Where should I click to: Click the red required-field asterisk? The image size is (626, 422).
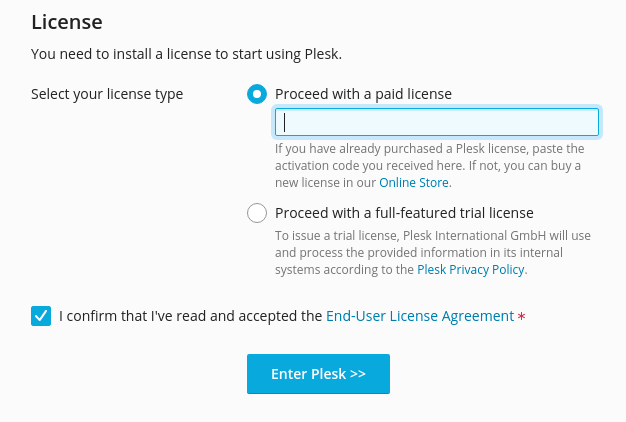[x=522, y=317]
